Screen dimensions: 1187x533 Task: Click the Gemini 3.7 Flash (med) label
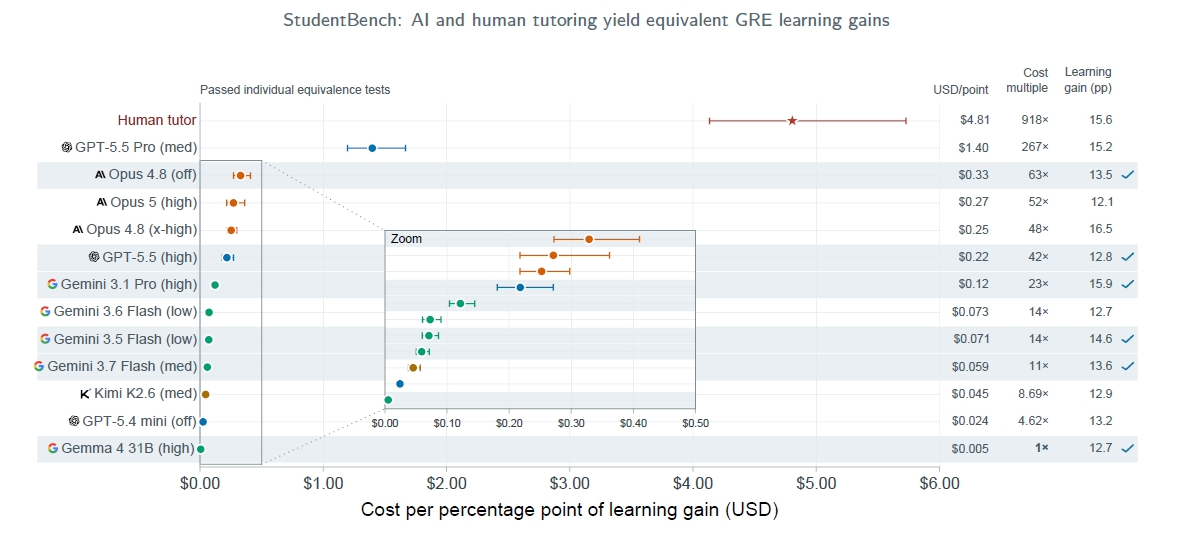tap(122, 367)
